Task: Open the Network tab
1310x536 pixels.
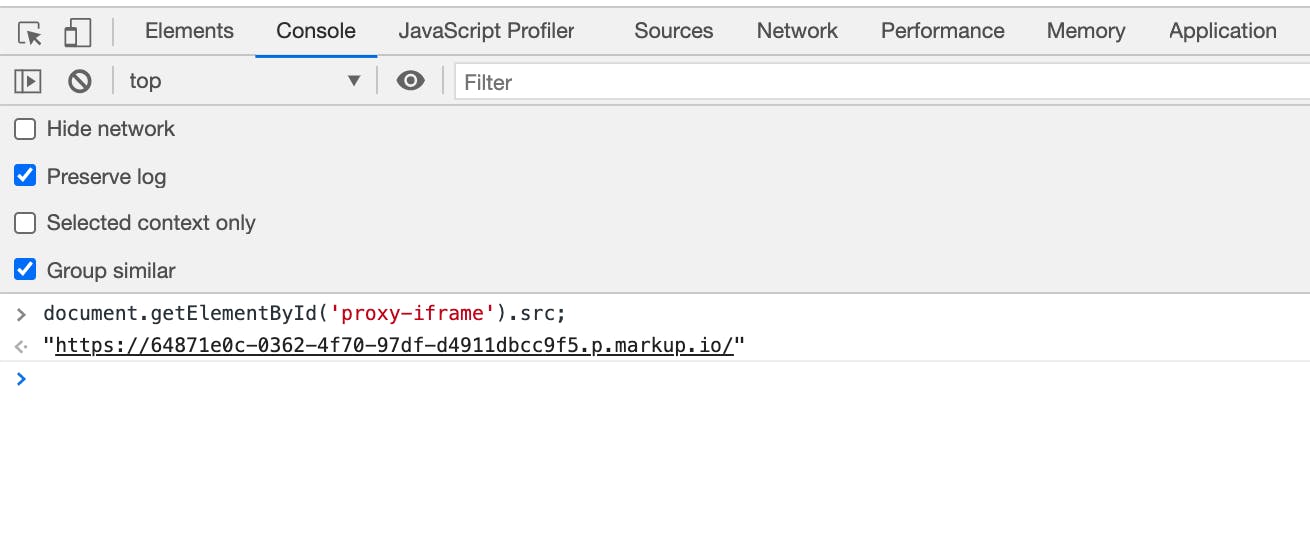Action: 797,31
